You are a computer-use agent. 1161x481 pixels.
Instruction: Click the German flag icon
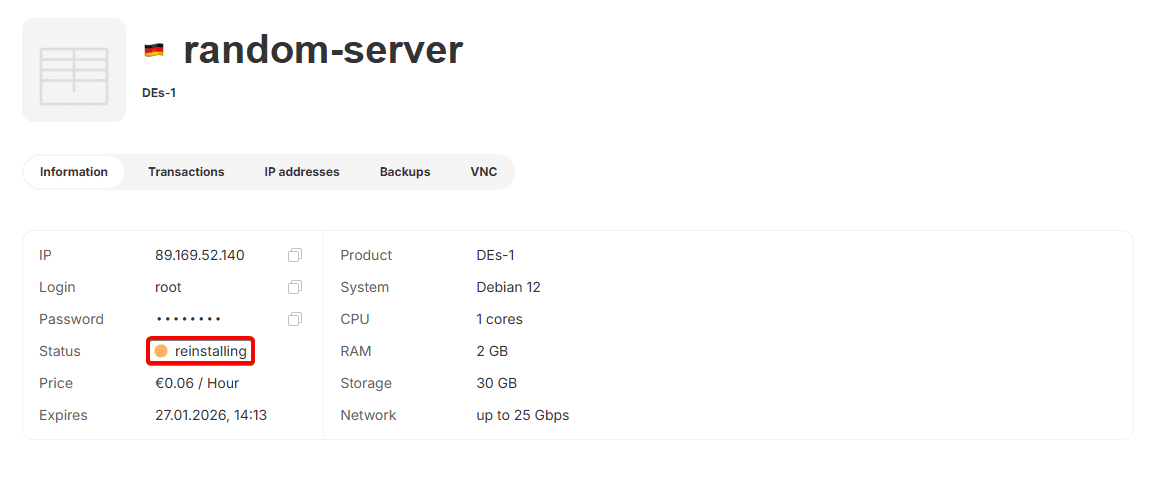pyautogui.click(x=154, y=50)
